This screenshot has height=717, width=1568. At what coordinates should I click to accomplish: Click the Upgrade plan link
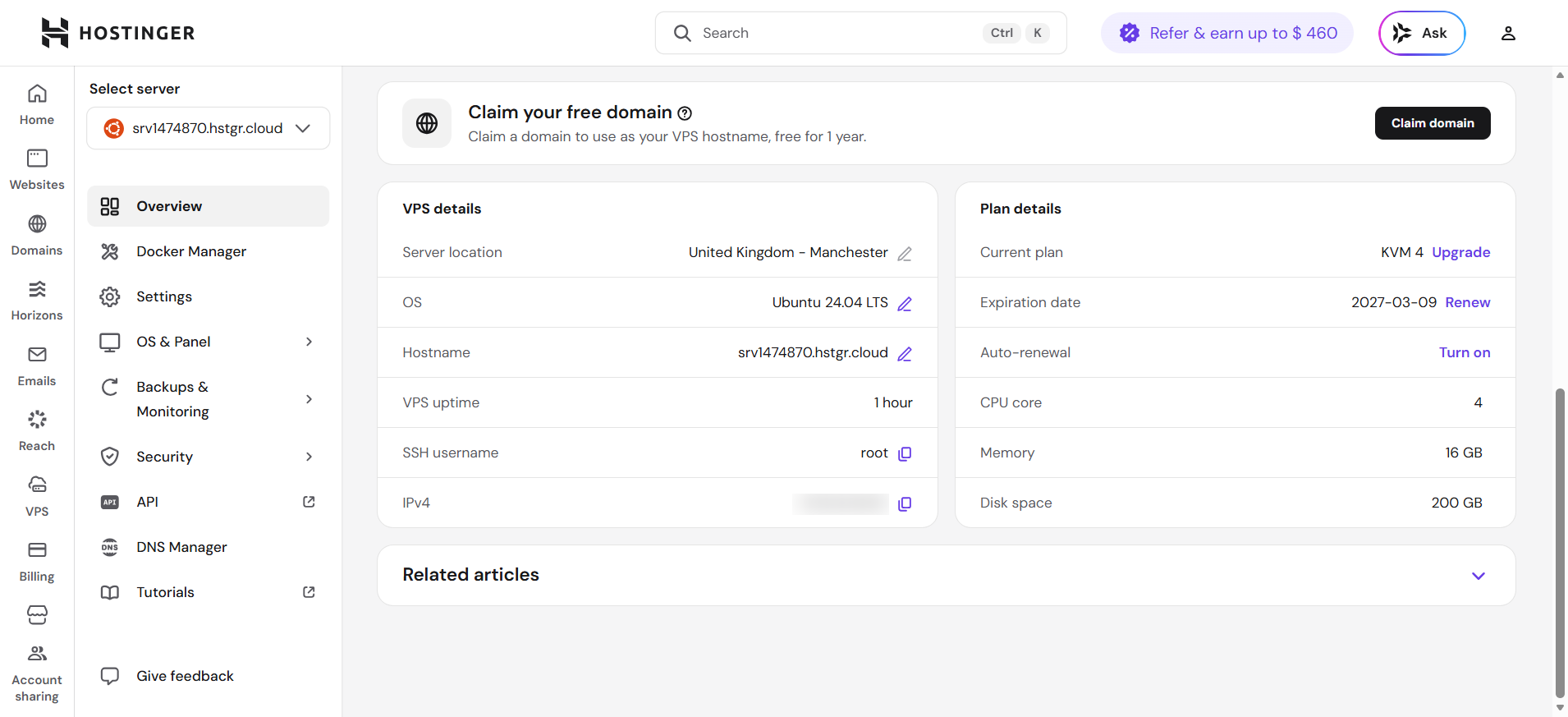point(1461,252)
